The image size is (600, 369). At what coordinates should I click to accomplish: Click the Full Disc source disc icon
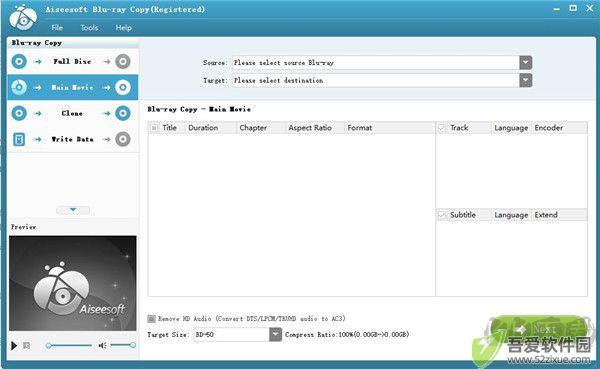coord(19,61)
